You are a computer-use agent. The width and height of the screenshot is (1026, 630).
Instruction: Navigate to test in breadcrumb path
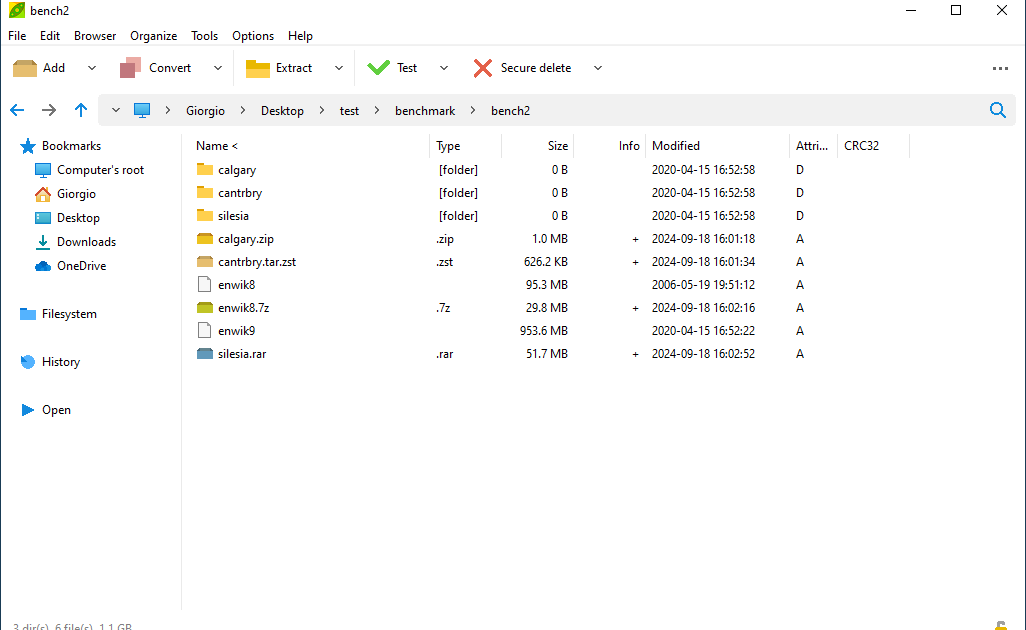click(x=349, y=111)
